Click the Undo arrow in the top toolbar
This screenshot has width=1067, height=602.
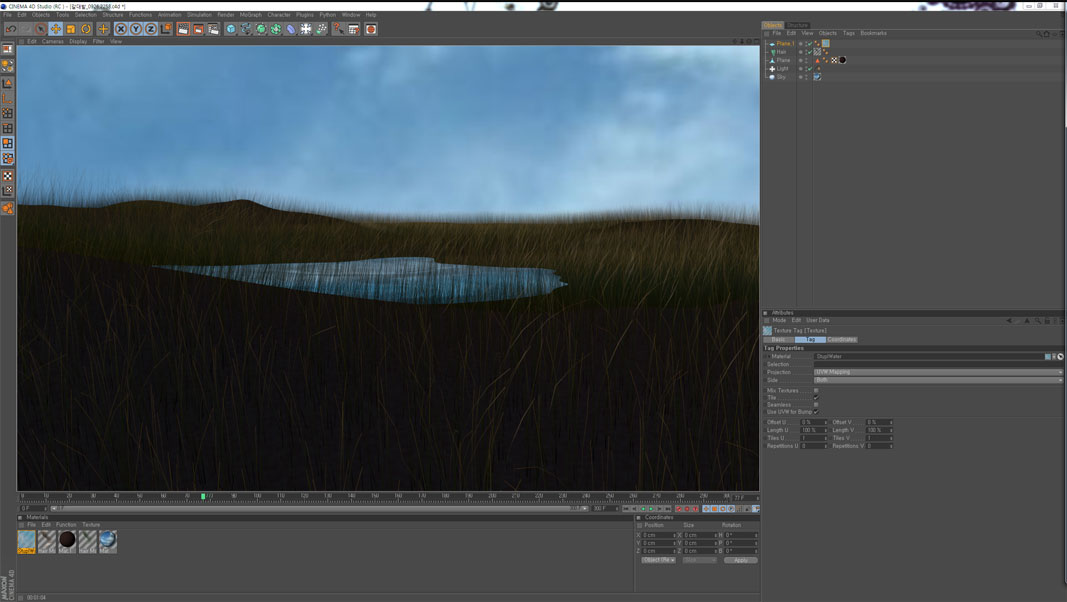(11, 29)
